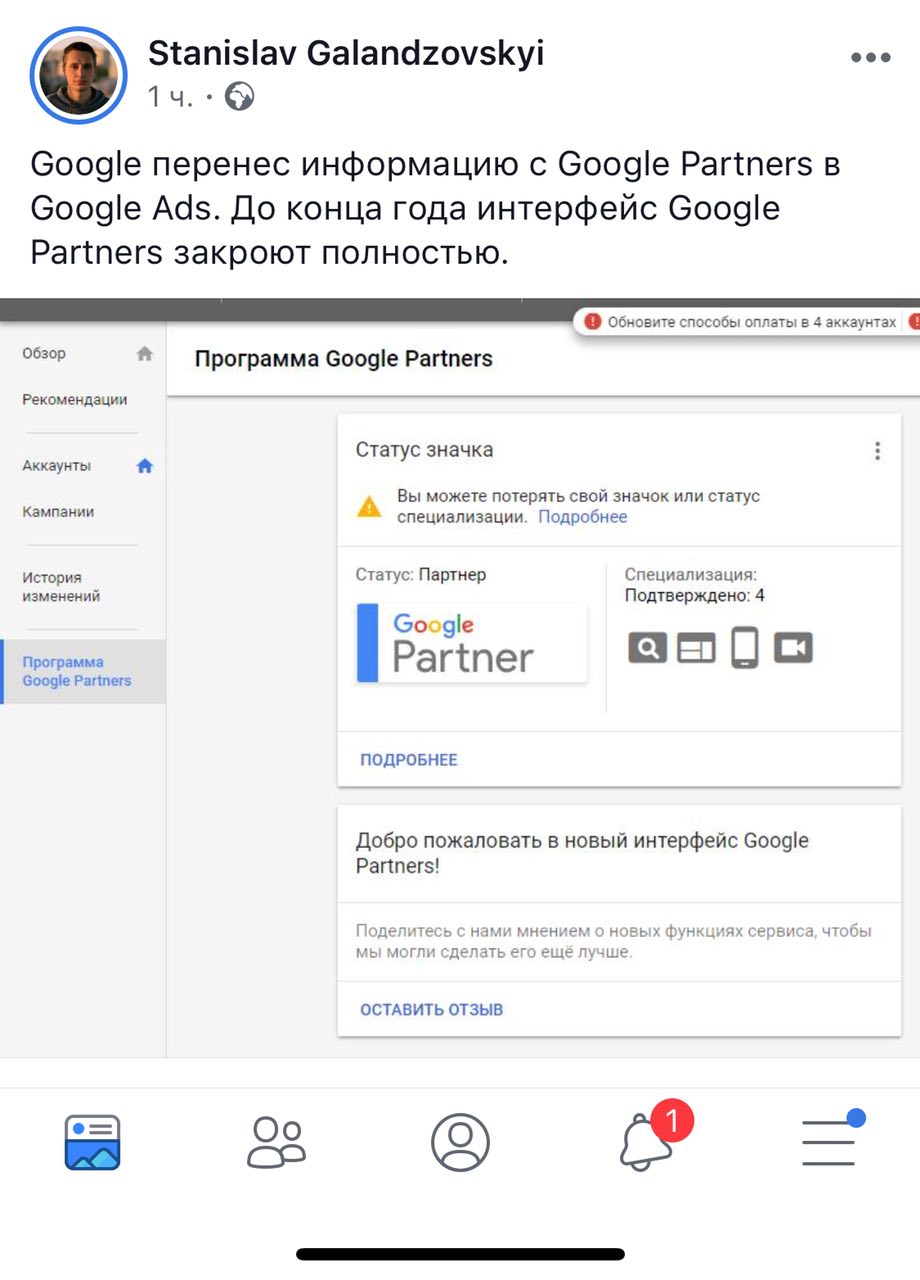
Task: Select Рекомендации in the sidebar
Action: [x=75, y=399]
